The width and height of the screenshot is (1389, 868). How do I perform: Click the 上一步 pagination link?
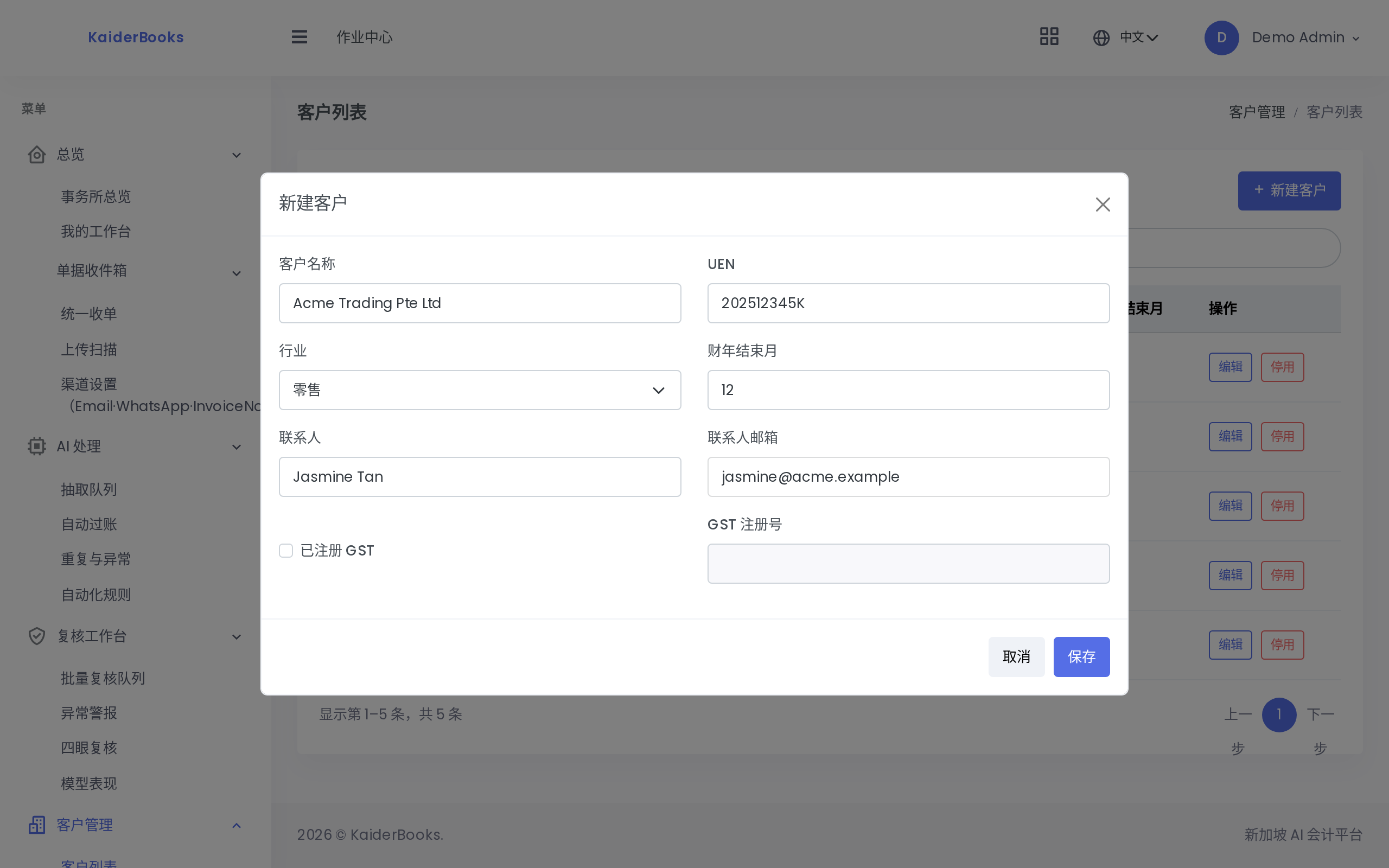[1238, 731]
